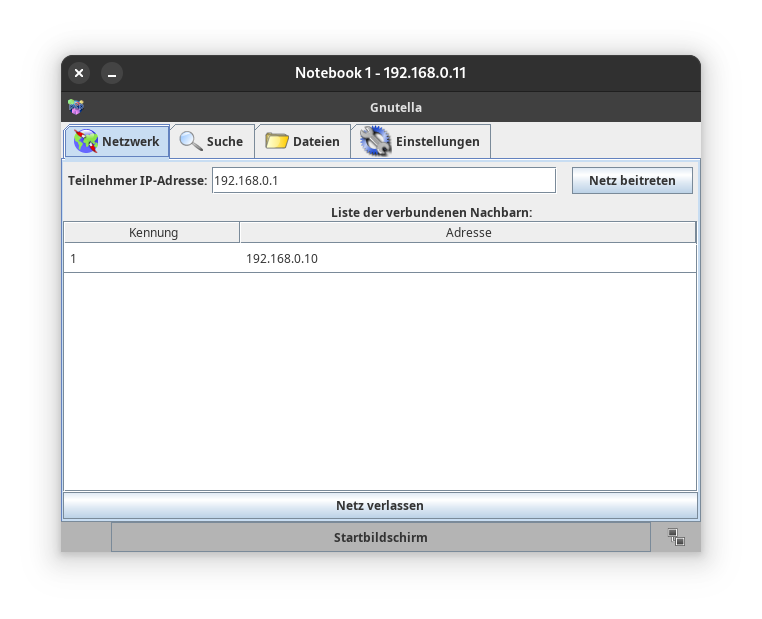Viewport: 762px width, 619px height.
Task: Return to Startbildschirm via the bottom bar
Action: (x=380, y=537)
